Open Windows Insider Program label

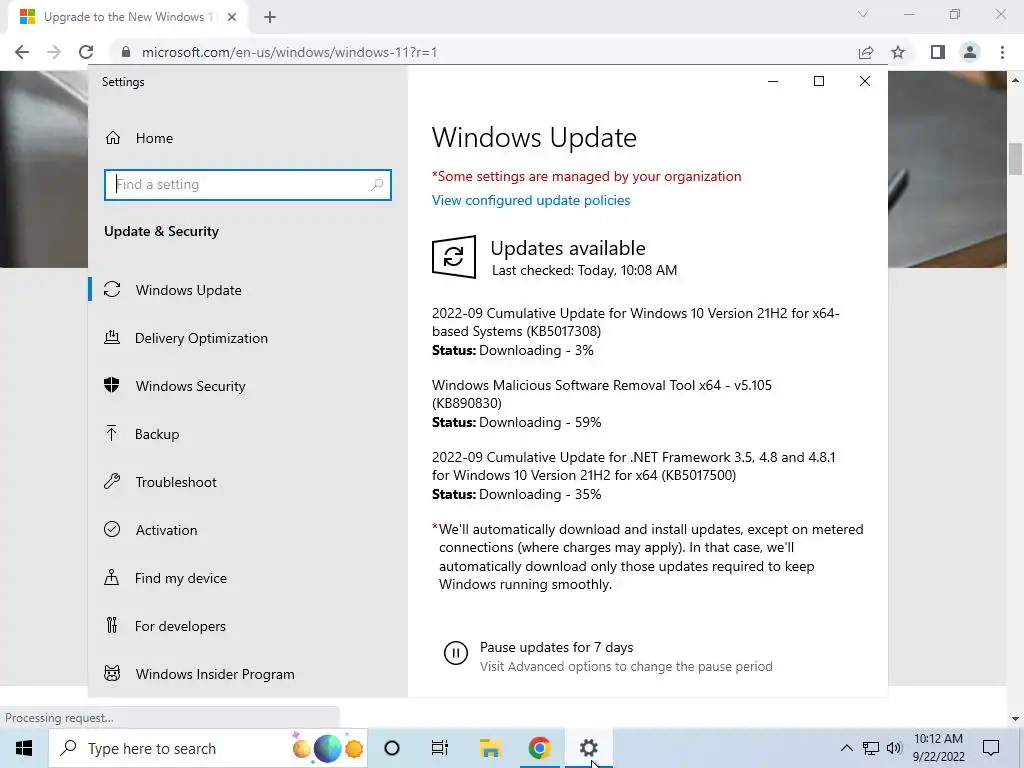click(215, 674)
